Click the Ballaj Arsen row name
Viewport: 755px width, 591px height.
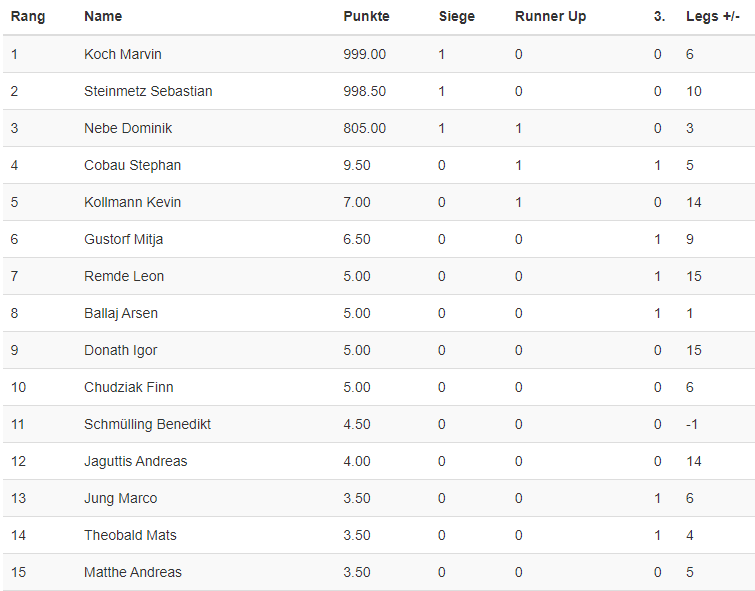pos(121,313)
